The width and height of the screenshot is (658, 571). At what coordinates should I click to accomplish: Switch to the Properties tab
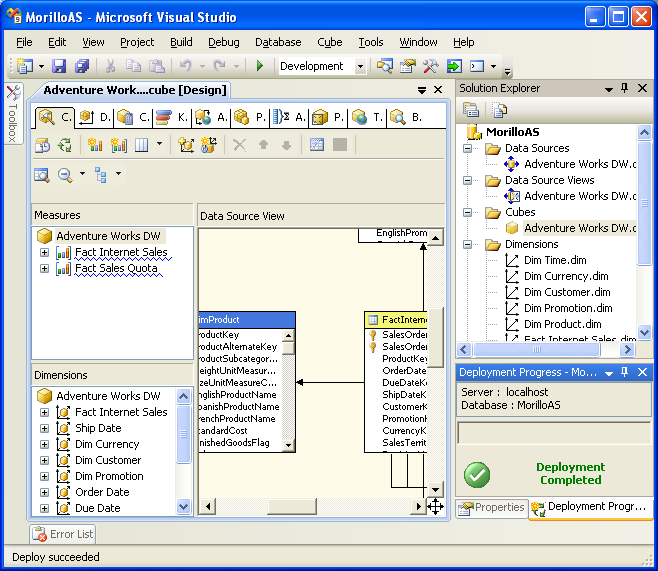pos(491,507)
